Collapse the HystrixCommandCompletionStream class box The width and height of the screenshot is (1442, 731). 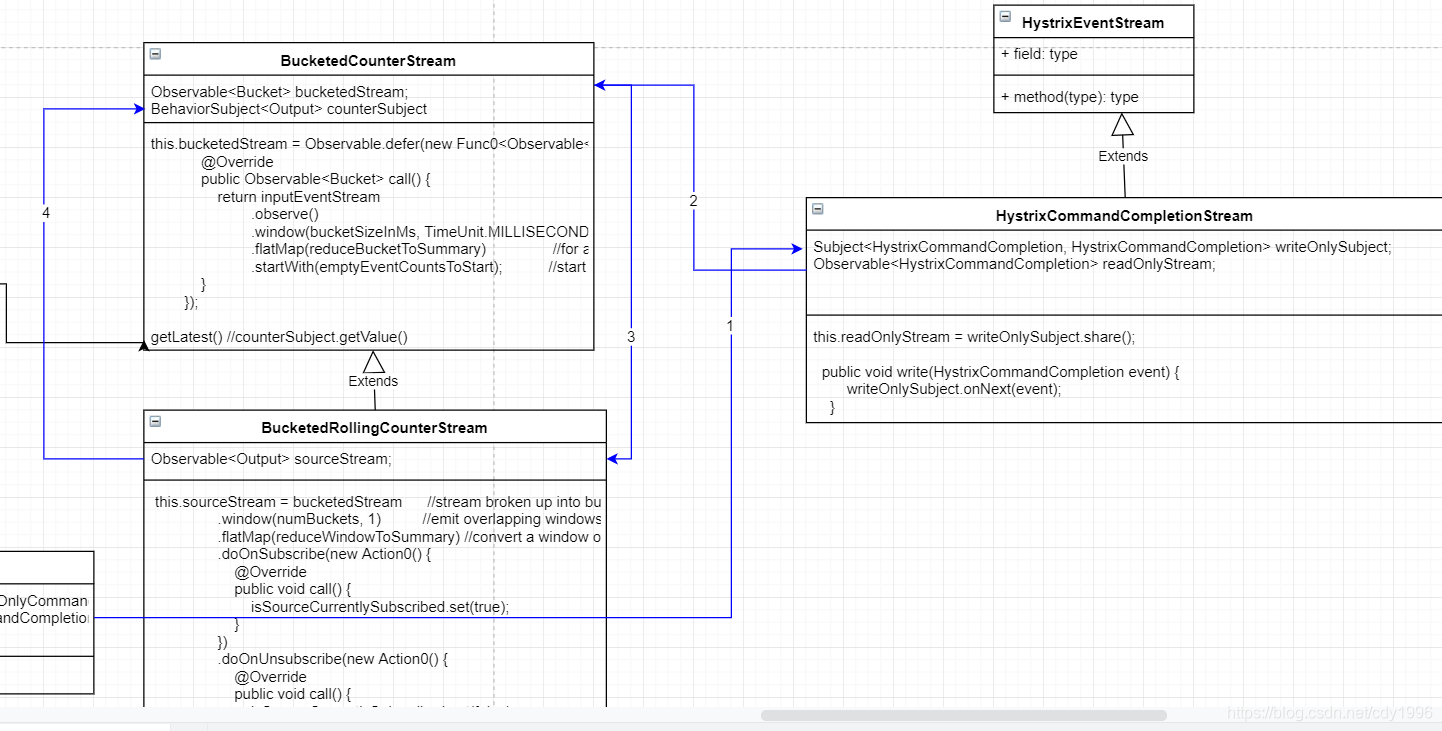[818, 209]
